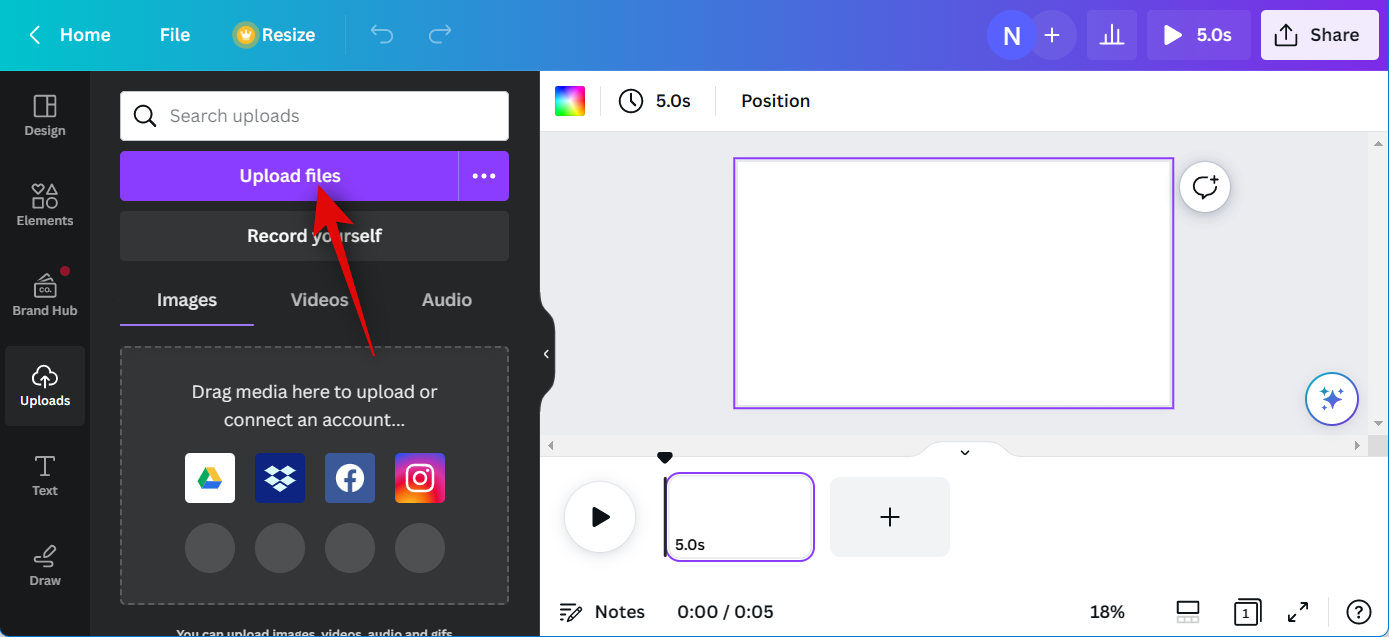
Task: Open Brand Hub in sidebar
Action: pos(45,296)
